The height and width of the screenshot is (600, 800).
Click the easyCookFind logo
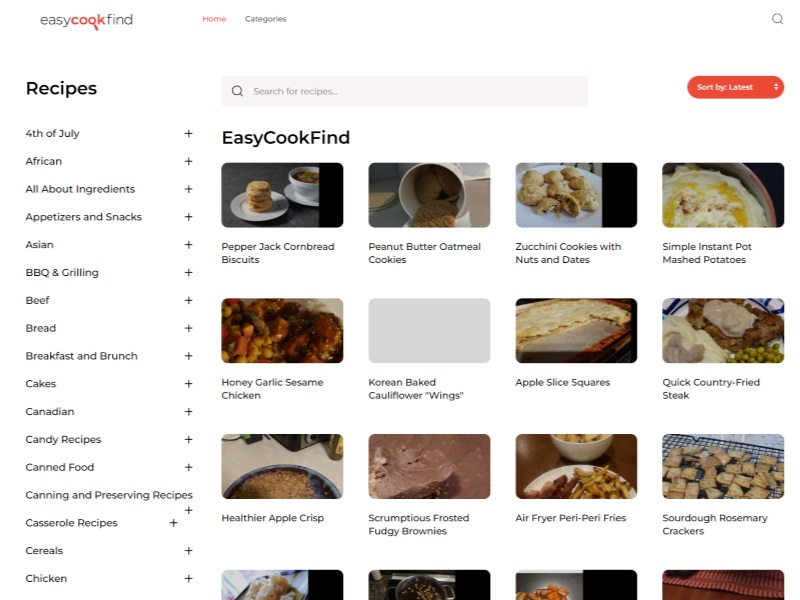point(87,20)
